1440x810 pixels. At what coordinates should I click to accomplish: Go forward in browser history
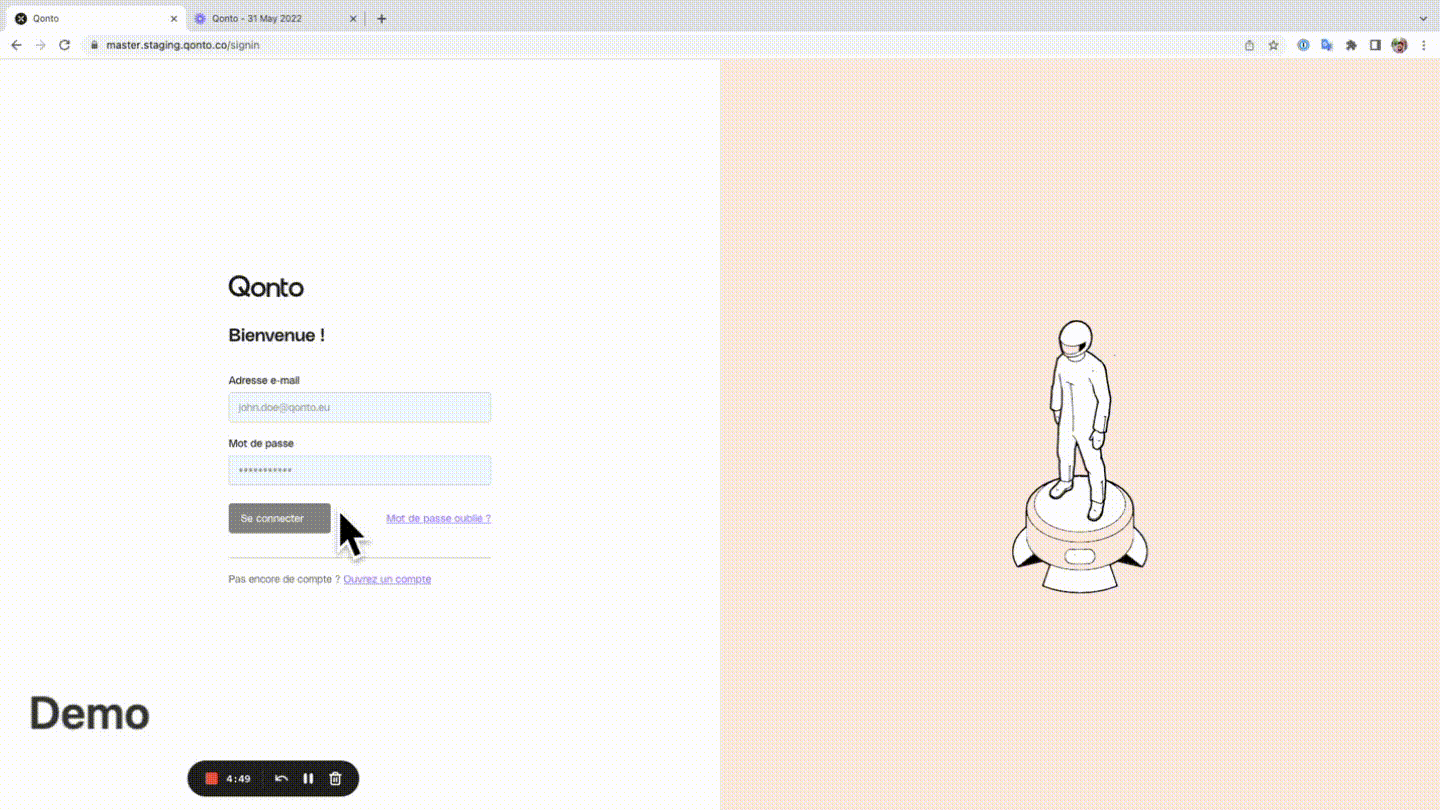pyautogui.click(x=40, y=45)
